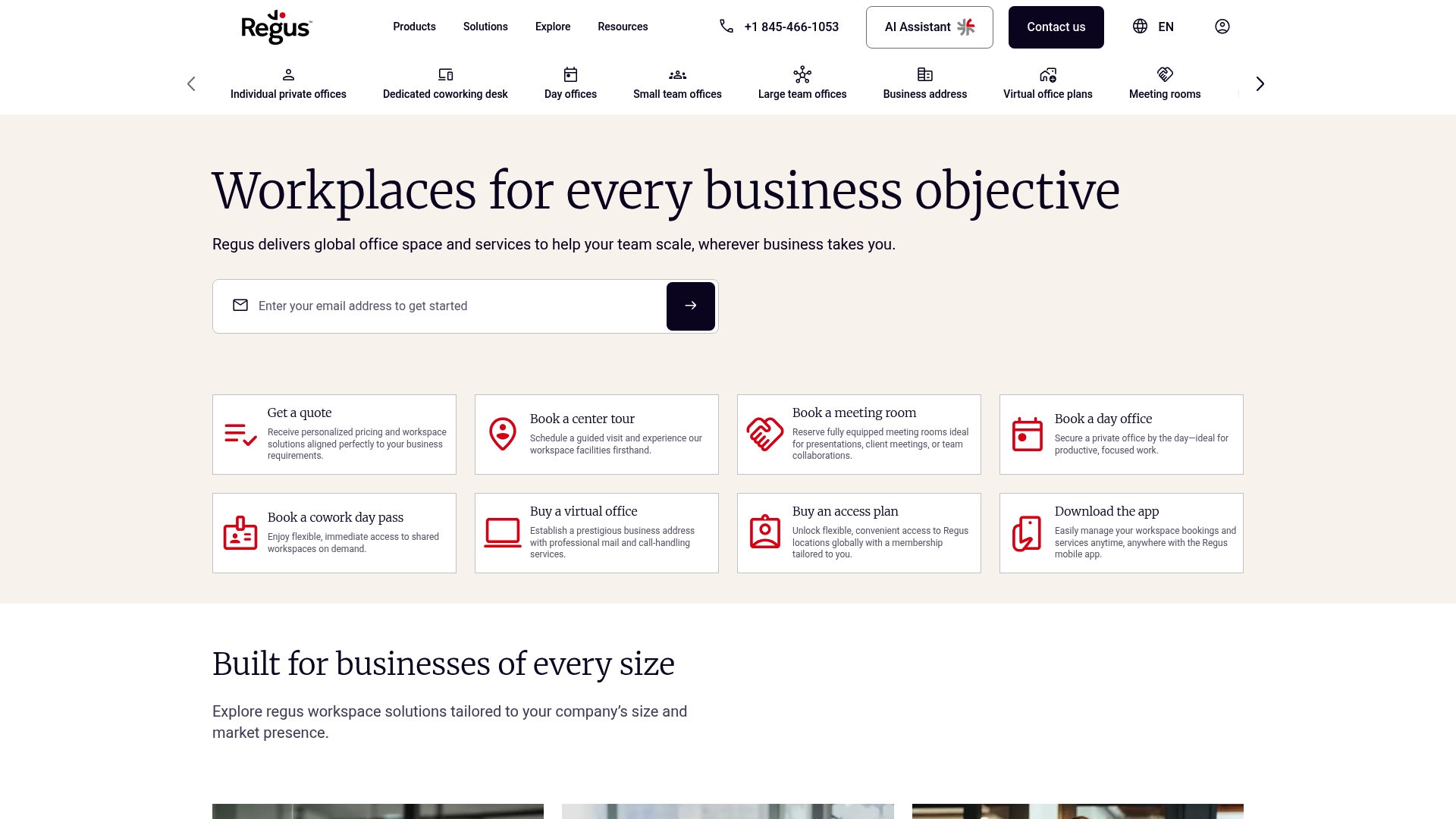Select the Meeting rooms handshake icon
The width and height of the screenshot is (1456, 819).
tap(1165, 74)
